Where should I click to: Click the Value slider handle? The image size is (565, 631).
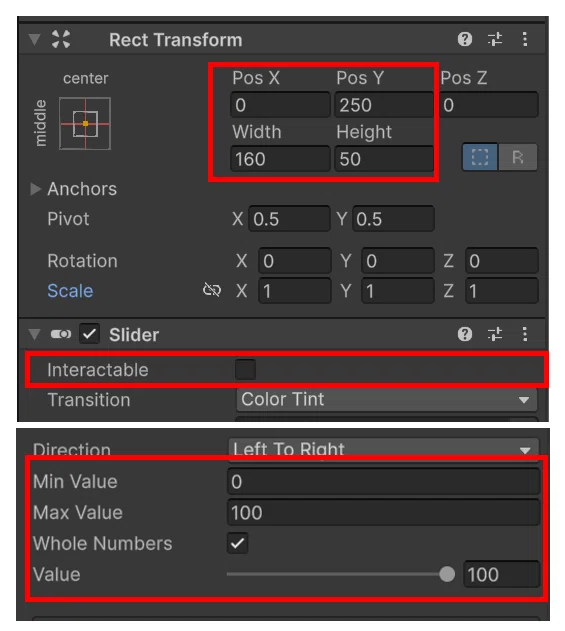447,574
